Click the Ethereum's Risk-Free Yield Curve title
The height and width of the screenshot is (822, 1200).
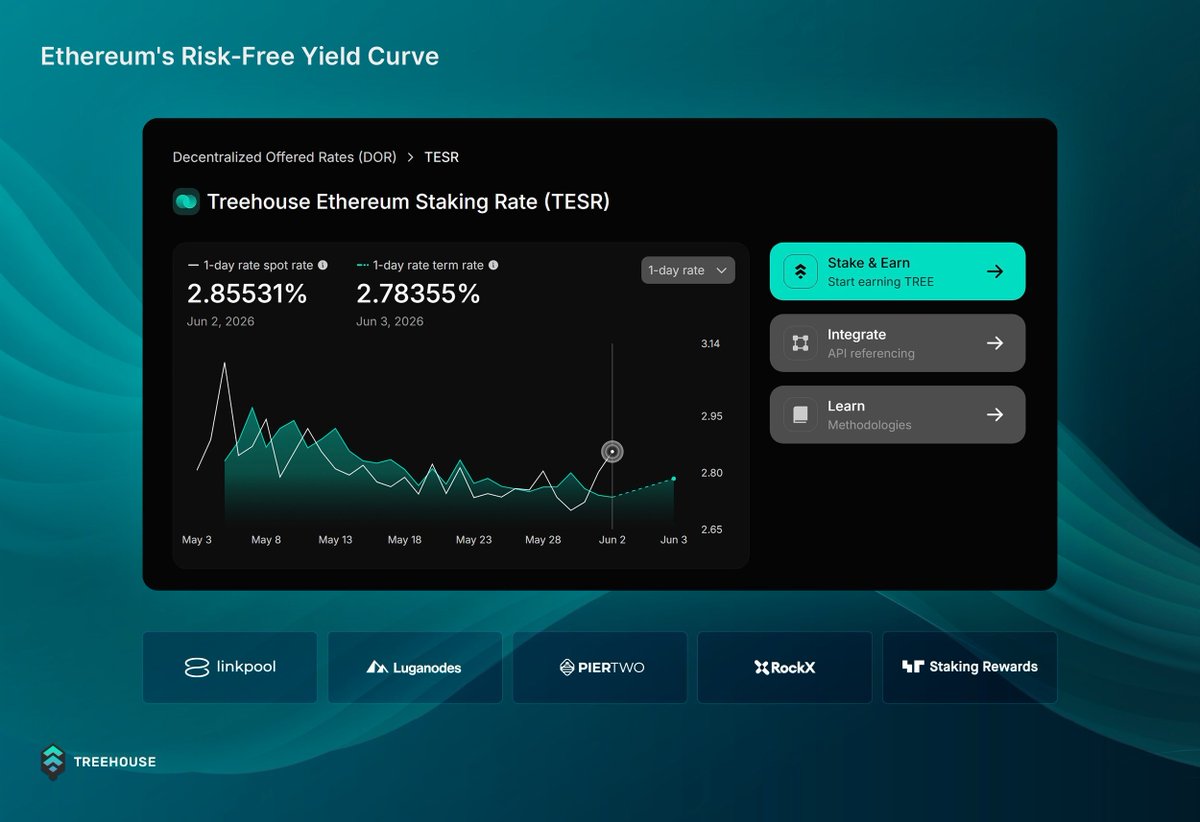240,56
